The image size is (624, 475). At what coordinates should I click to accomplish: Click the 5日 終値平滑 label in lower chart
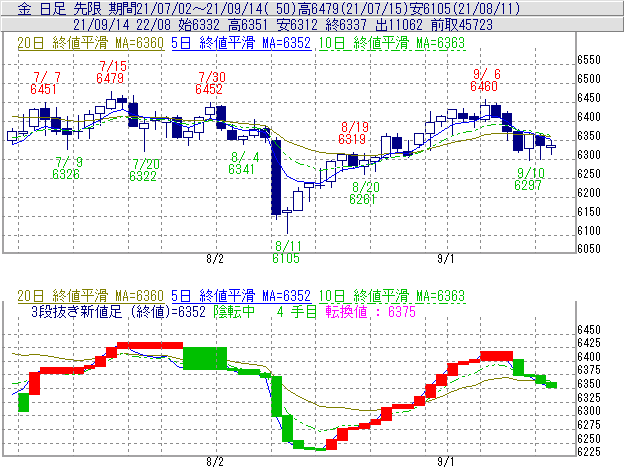click(241, 296)
